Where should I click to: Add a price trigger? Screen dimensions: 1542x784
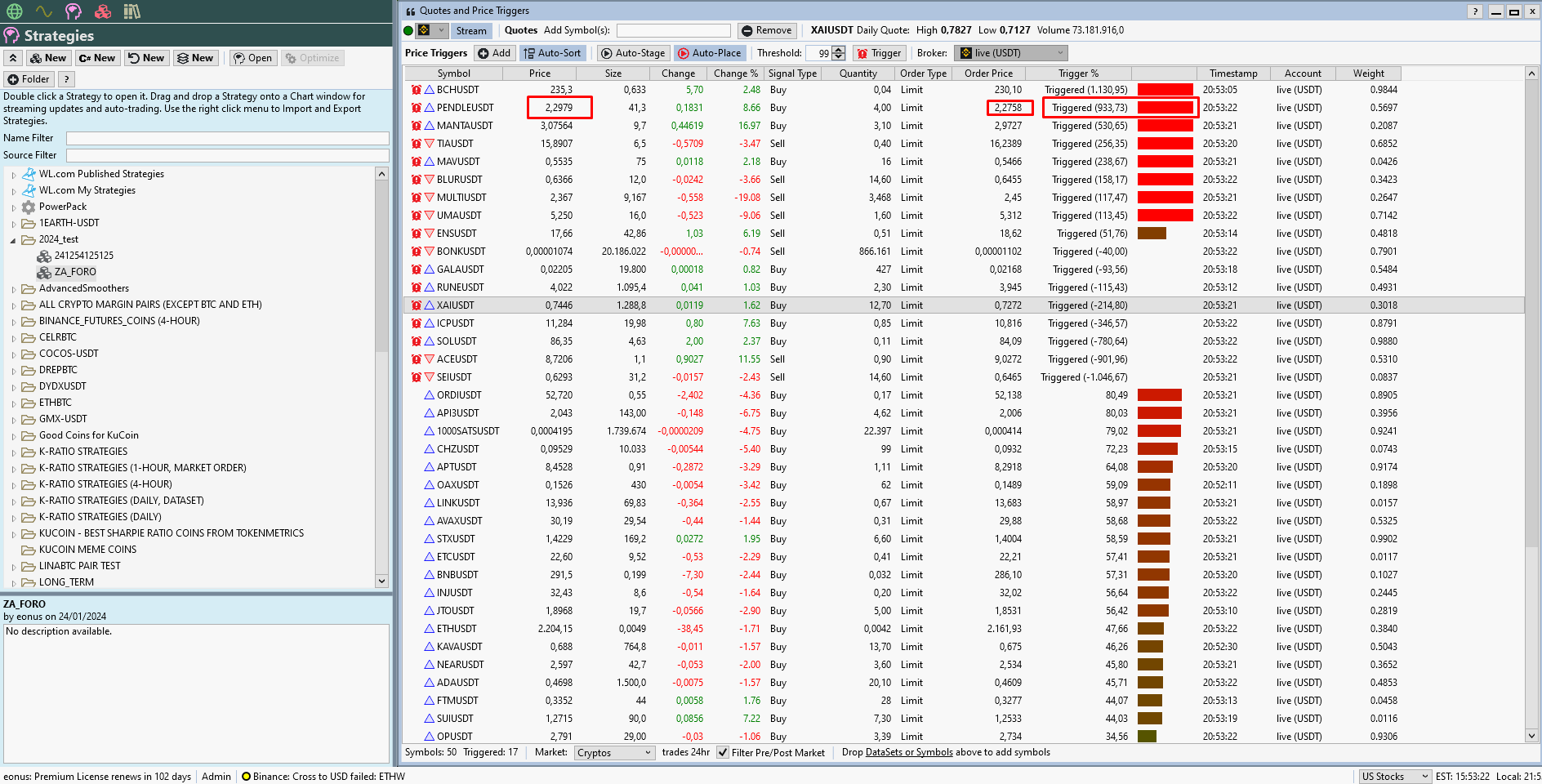[x=494, y=53]
